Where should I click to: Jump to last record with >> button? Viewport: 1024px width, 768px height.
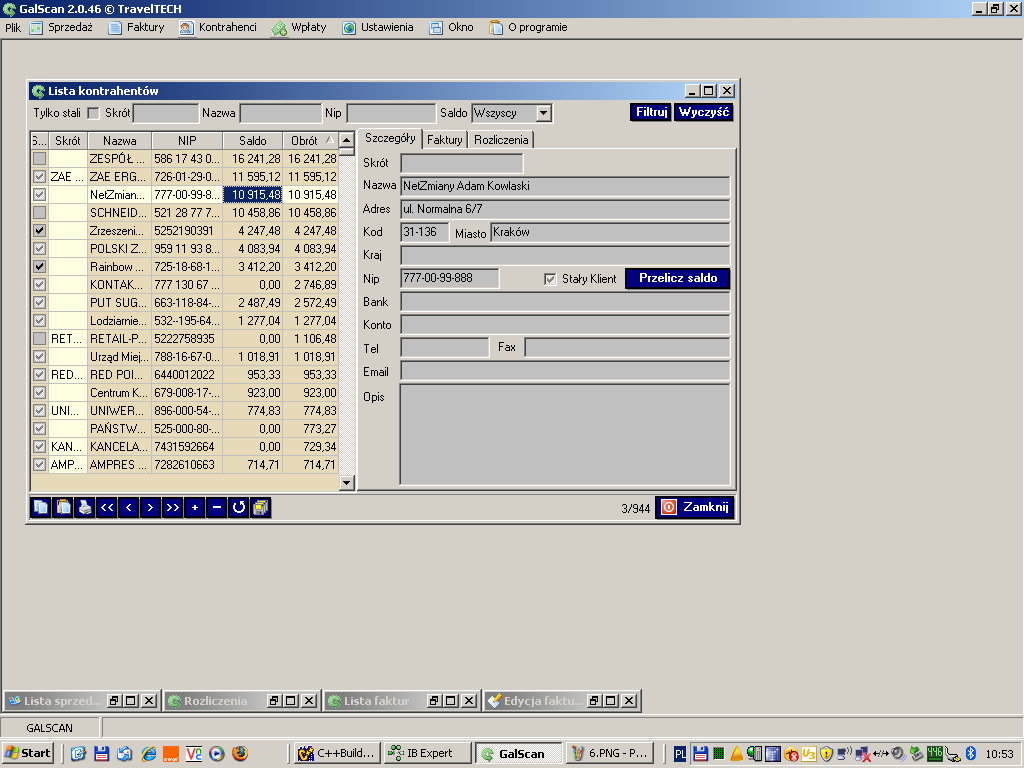(x=172, y=507)
